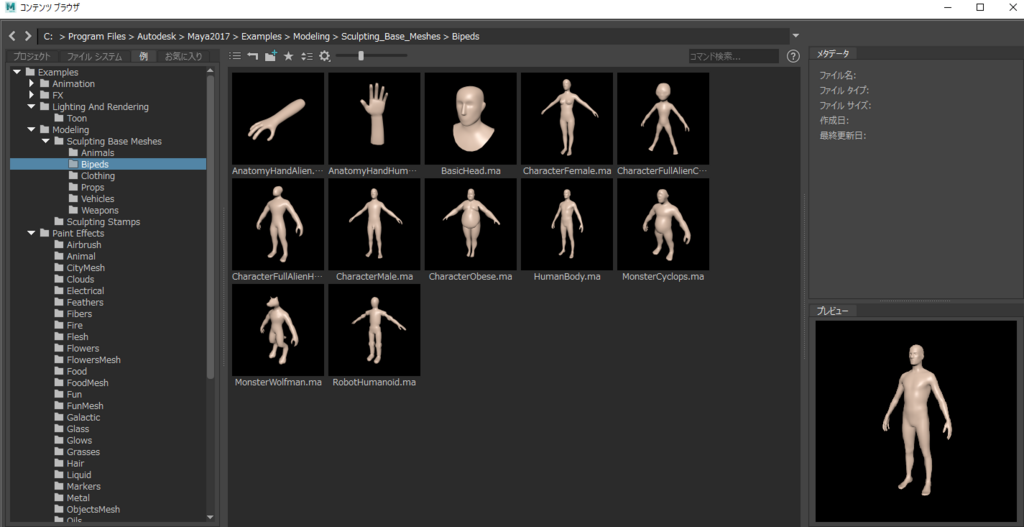Go back with the left navigation arrow

(12, 36)
